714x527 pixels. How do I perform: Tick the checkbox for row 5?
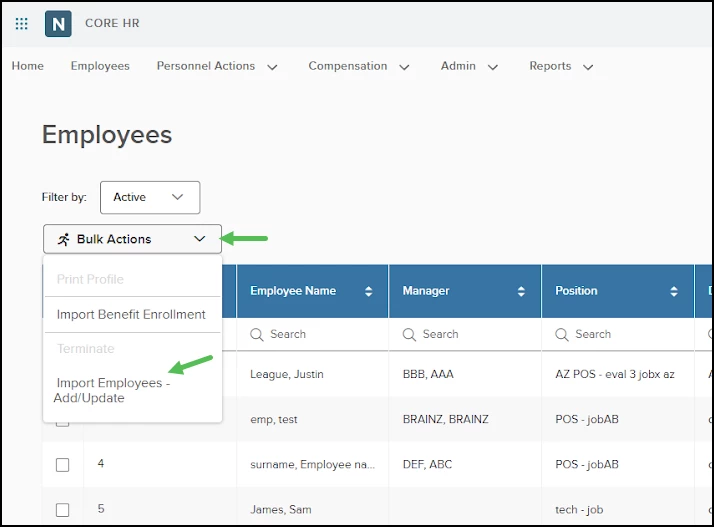[62, 510]
